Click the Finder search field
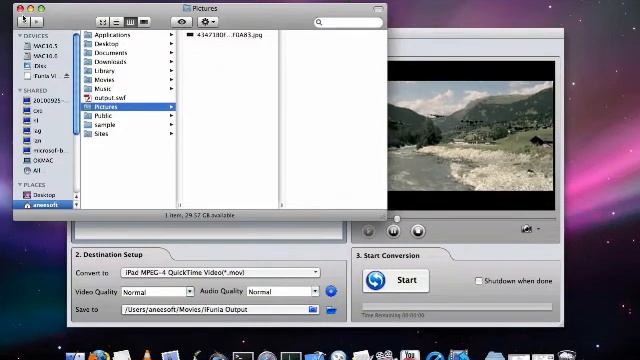The image size is (640, 360). (348, 22)
